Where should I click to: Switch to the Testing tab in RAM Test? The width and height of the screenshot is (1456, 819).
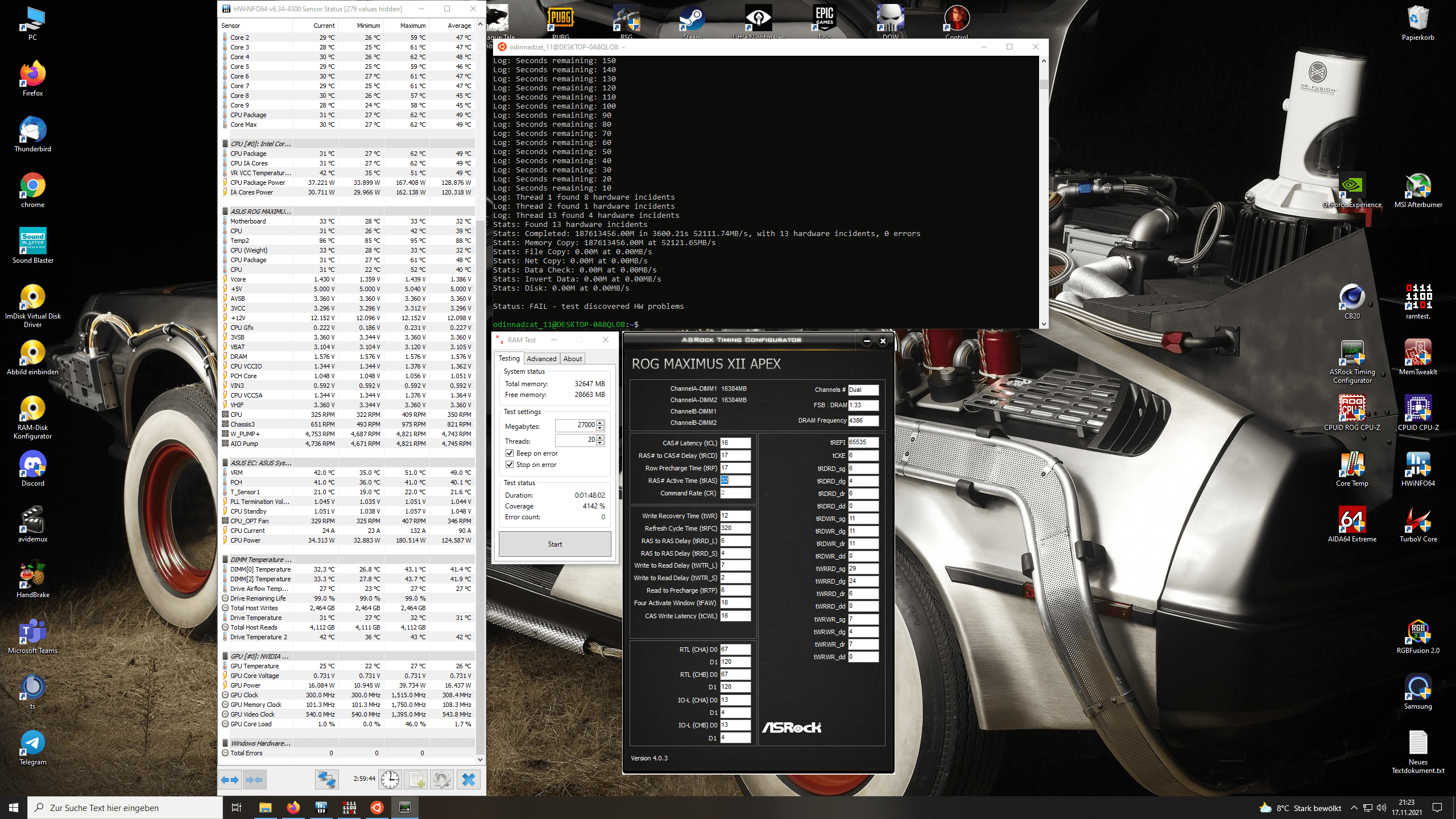(x=509, y=358)
